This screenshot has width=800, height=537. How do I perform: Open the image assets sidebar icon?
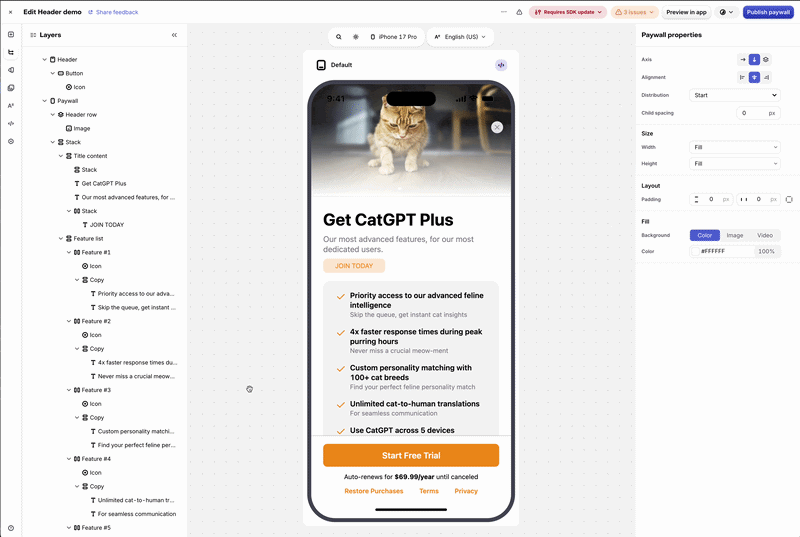click(x=11, y=88)
